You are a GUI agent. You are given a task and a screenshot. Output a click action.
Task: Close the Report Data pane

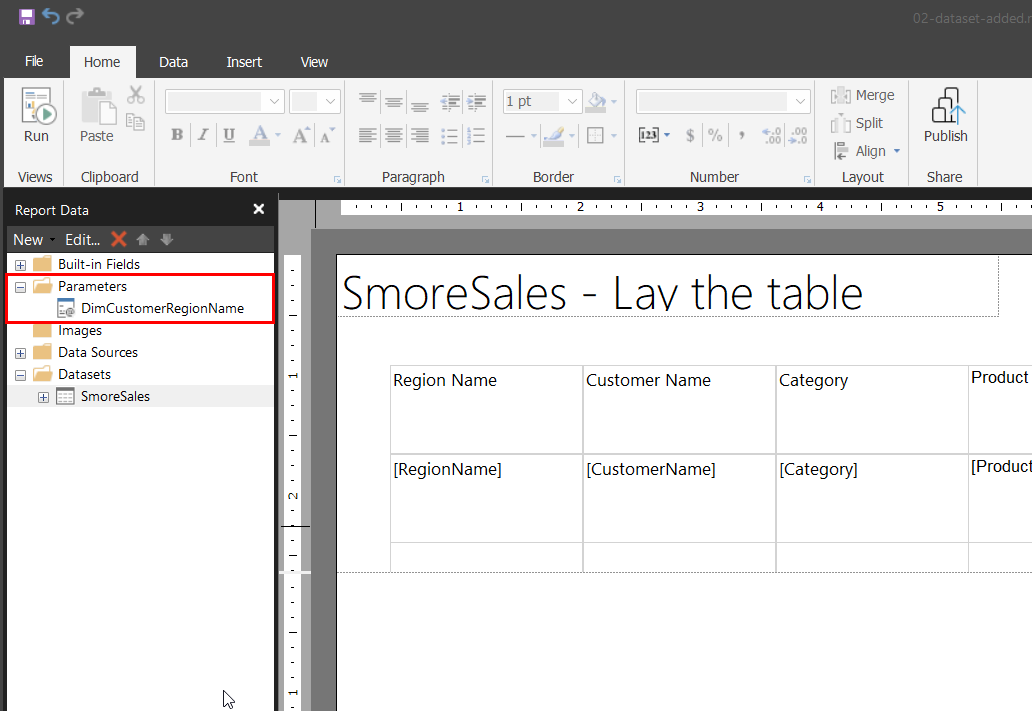[259, 209]
